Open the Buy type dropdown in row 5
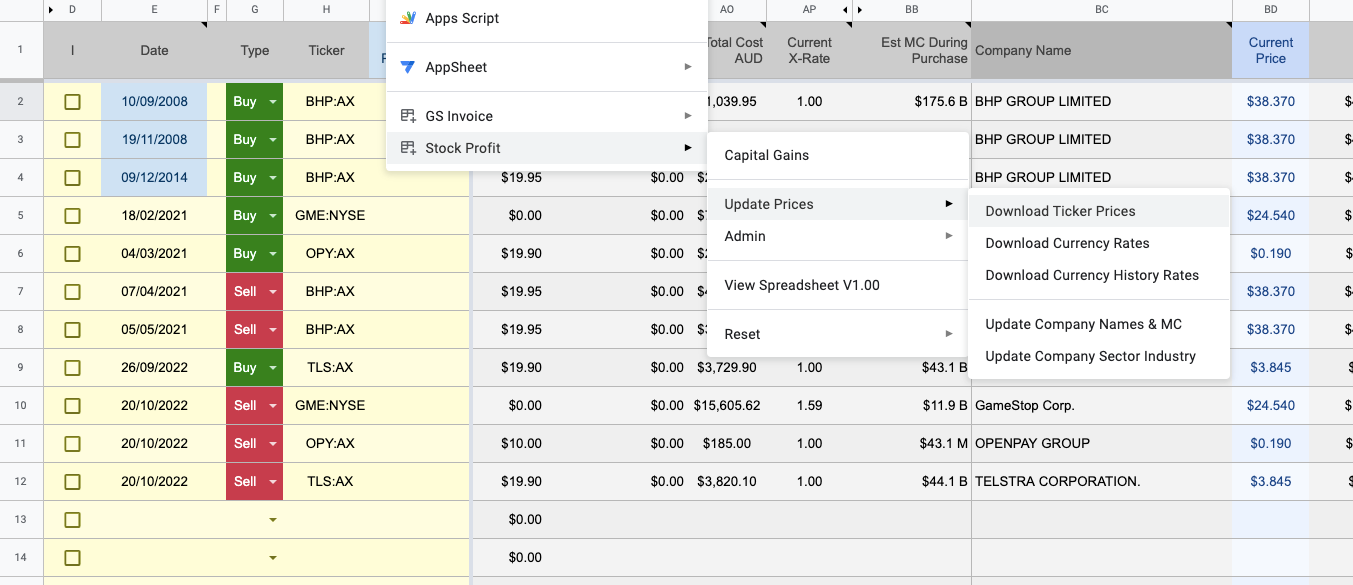The image size is (1353, 585). point(272,216)
